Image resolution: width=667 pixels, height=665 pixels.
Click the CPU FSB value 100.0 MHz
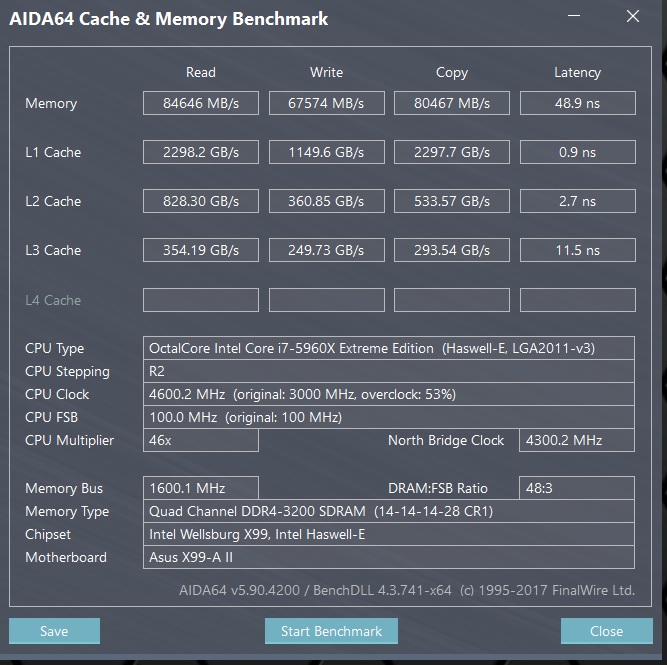click(x=389, y=417)
